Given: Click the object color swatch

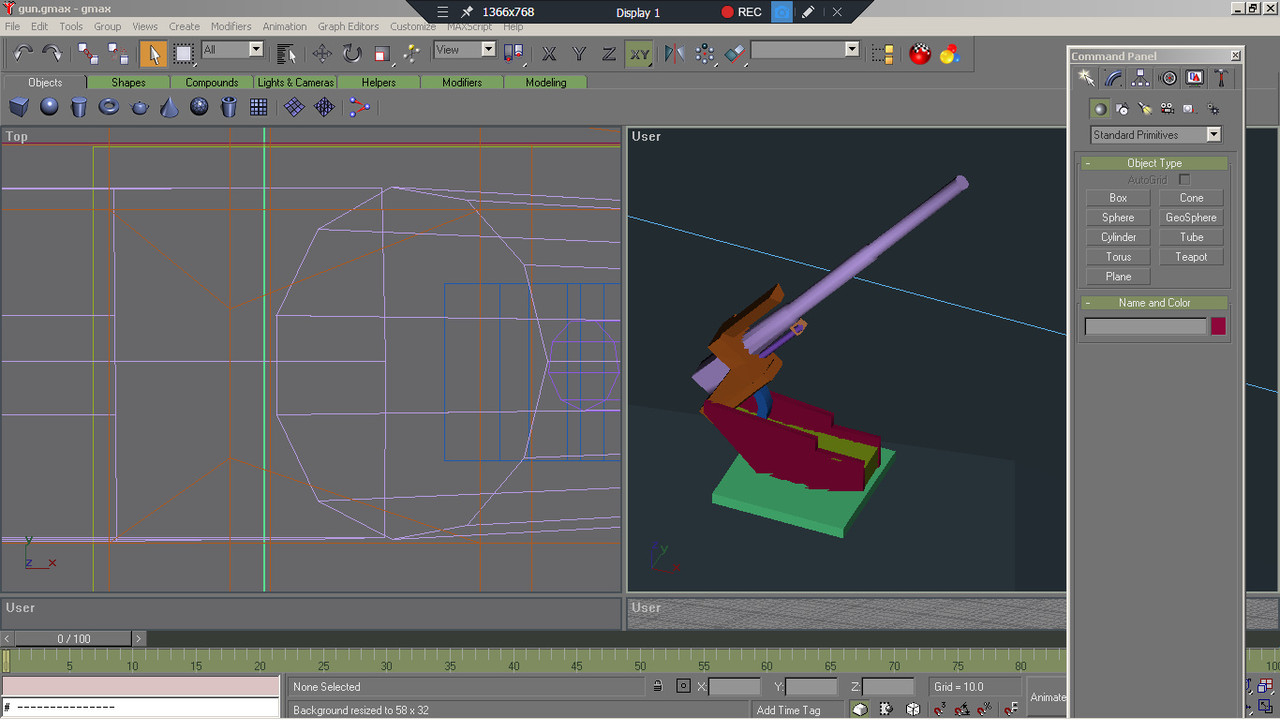Looking at the screenshot, I should point(1218,326).
